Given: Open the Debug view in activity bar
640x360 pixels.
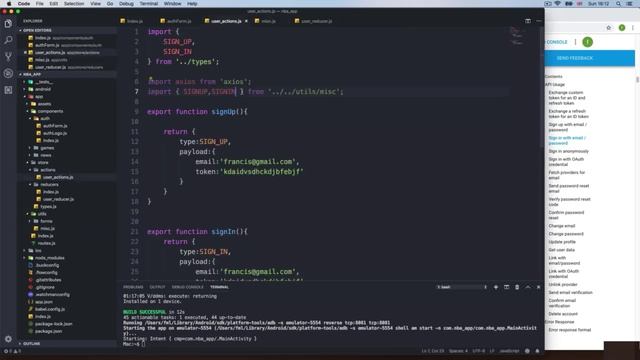Looking at the screenshot, I should point(8,73).
